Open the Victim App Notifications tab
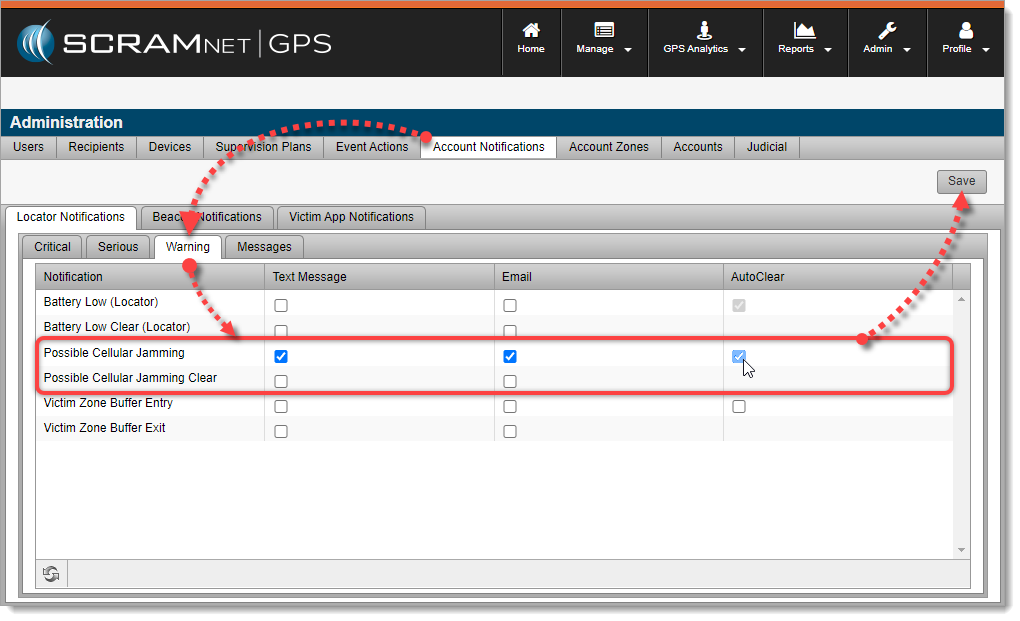Viewport: 1020px width, 621px height. tap(351, 217)
